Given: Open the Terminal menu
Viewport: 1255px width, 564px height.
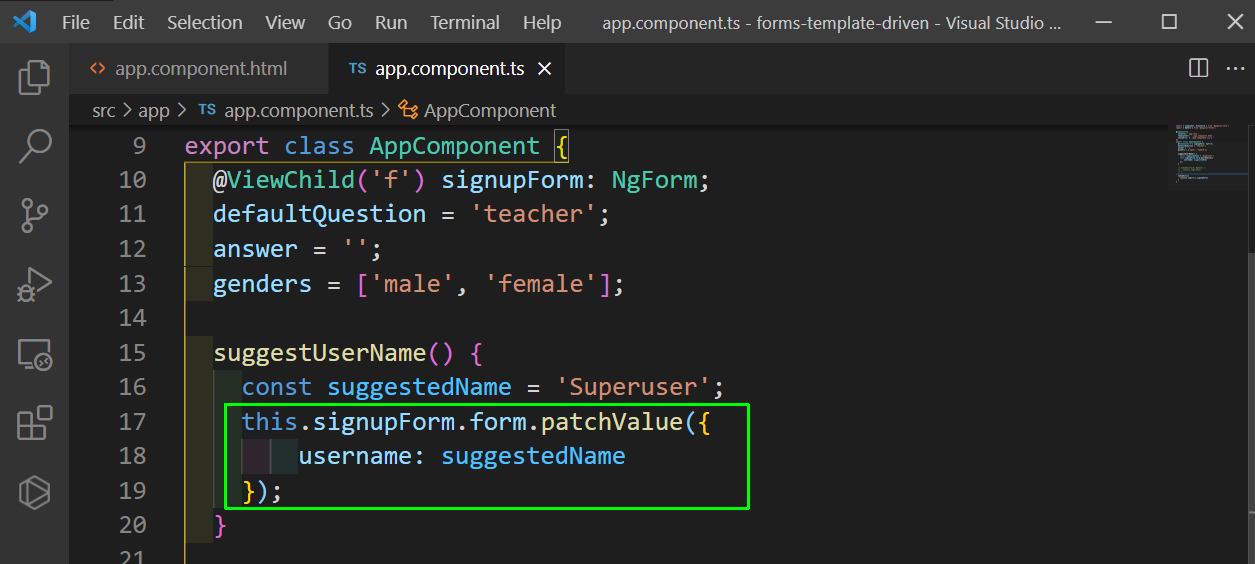Looking at the screenshot, I should pos(465,22).
